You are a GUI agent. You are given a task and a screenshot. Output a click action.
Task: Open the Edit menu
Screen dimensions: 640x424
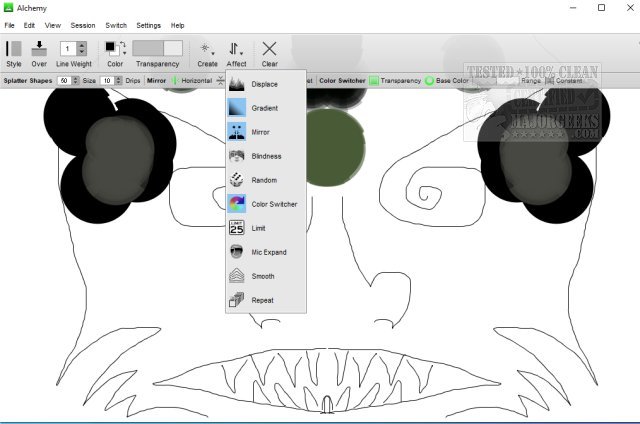[29, 25]
